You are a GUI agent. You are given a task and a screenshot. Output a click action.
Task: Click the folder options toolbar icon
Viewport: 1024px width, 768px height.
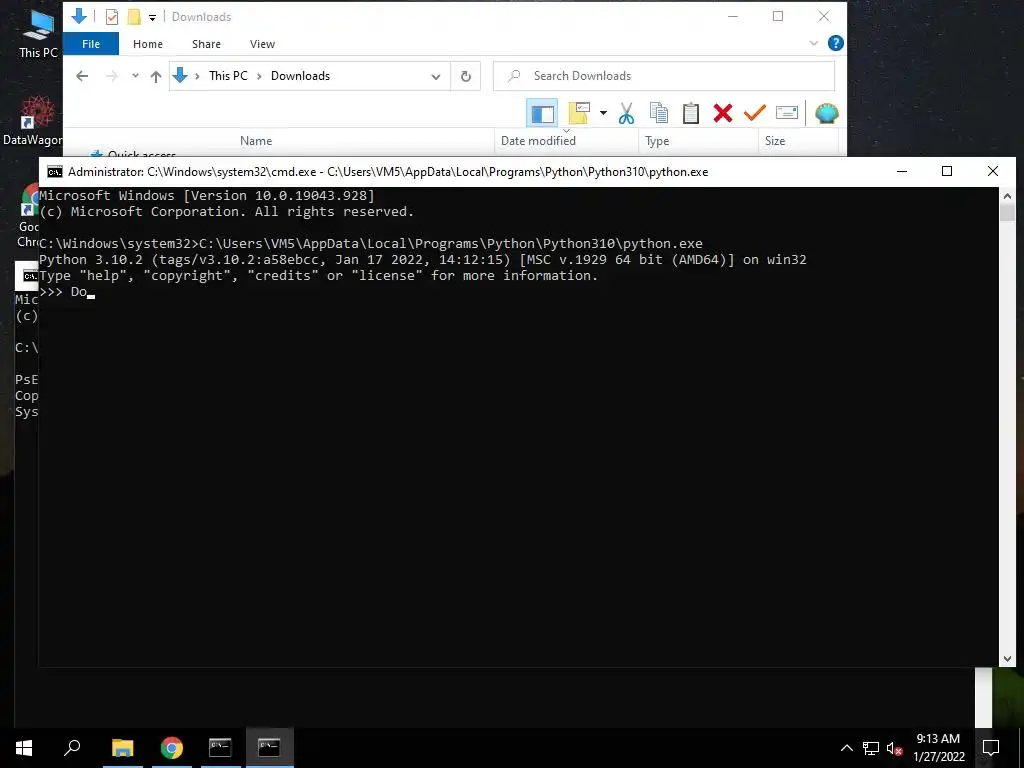579,113
